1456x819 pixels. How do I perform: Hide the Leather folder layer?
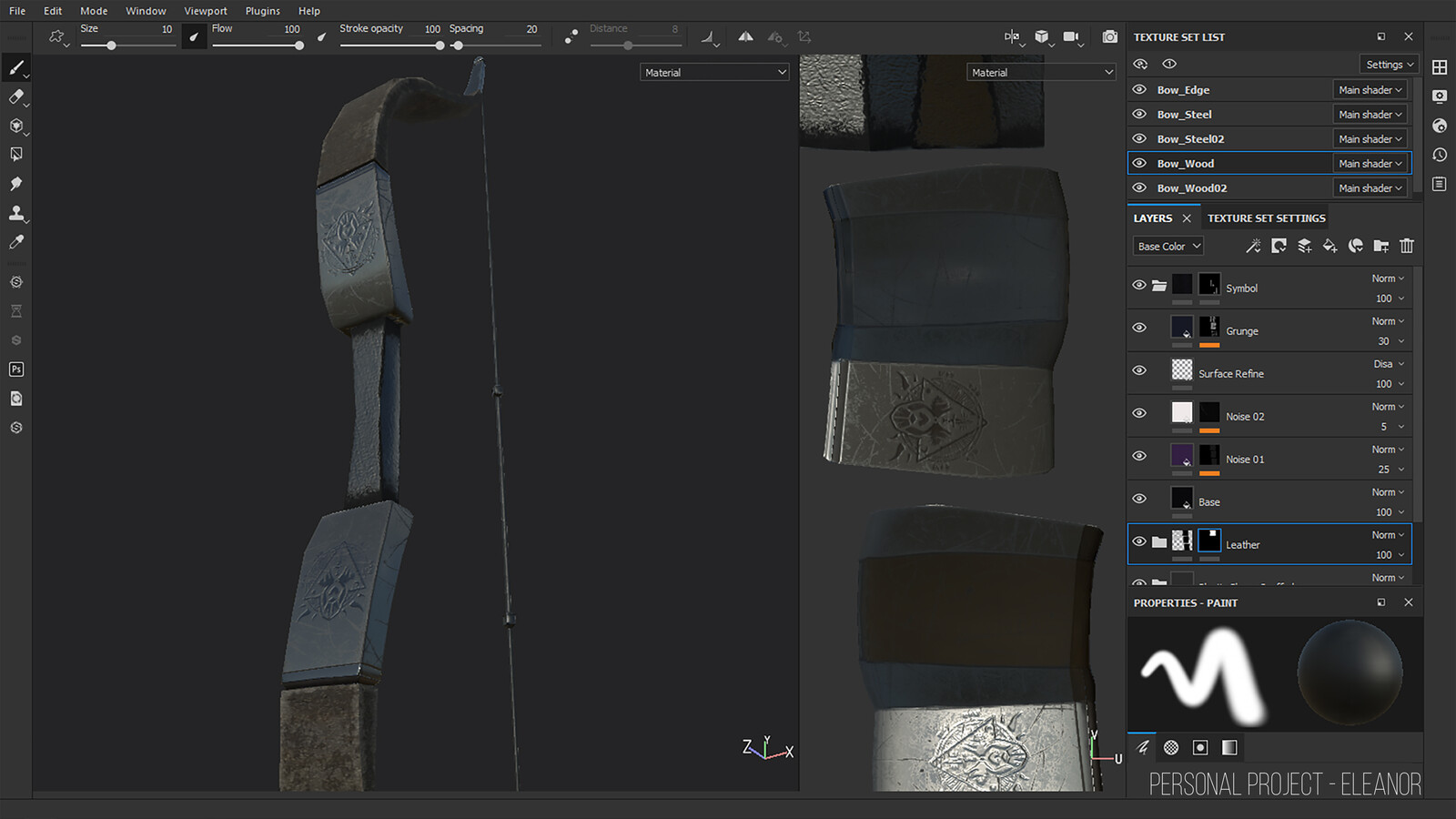1139,541
